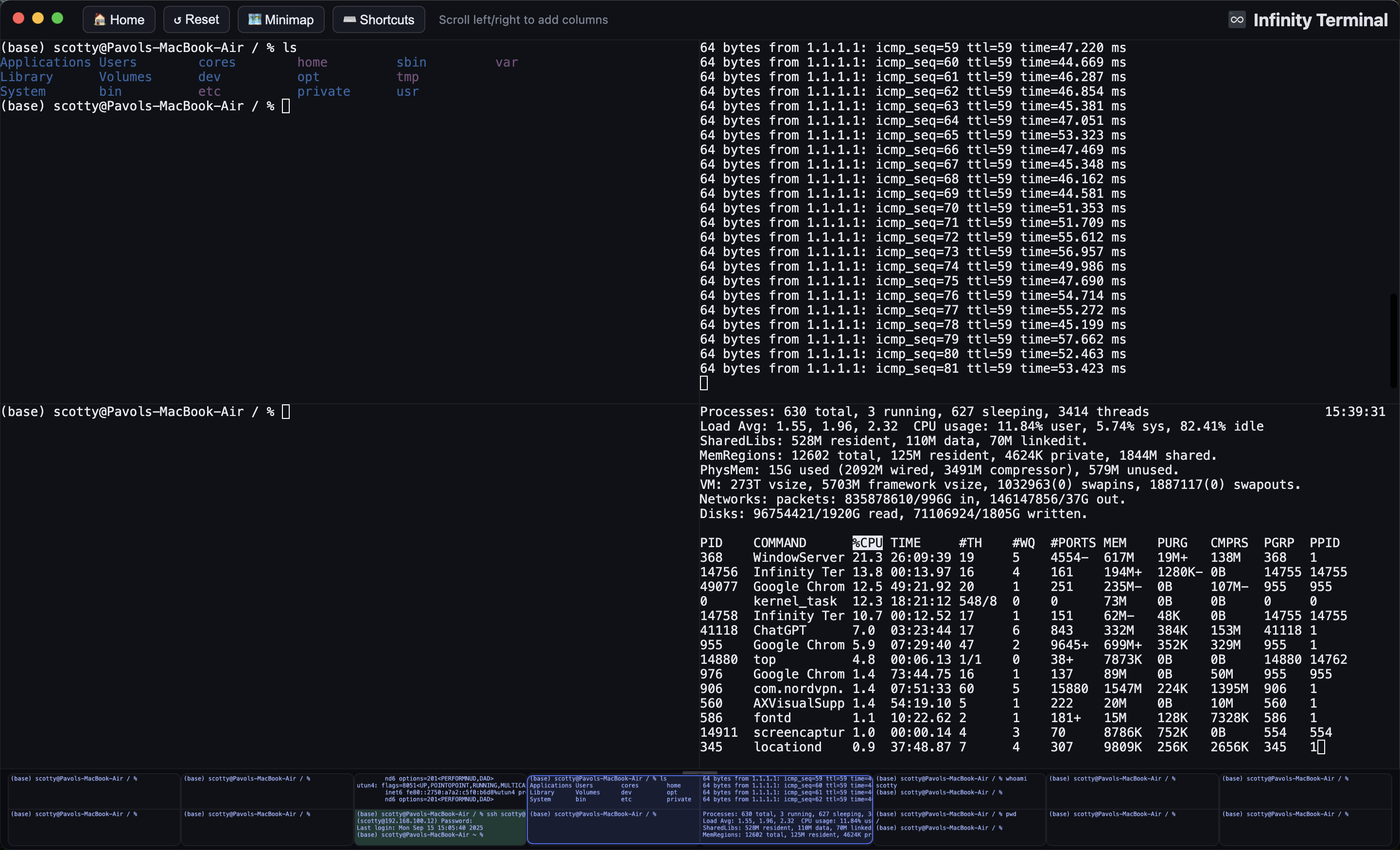The image size is (1400, 850).
Task: Show the keyboard Shortcuts
Action: point(378,19)
